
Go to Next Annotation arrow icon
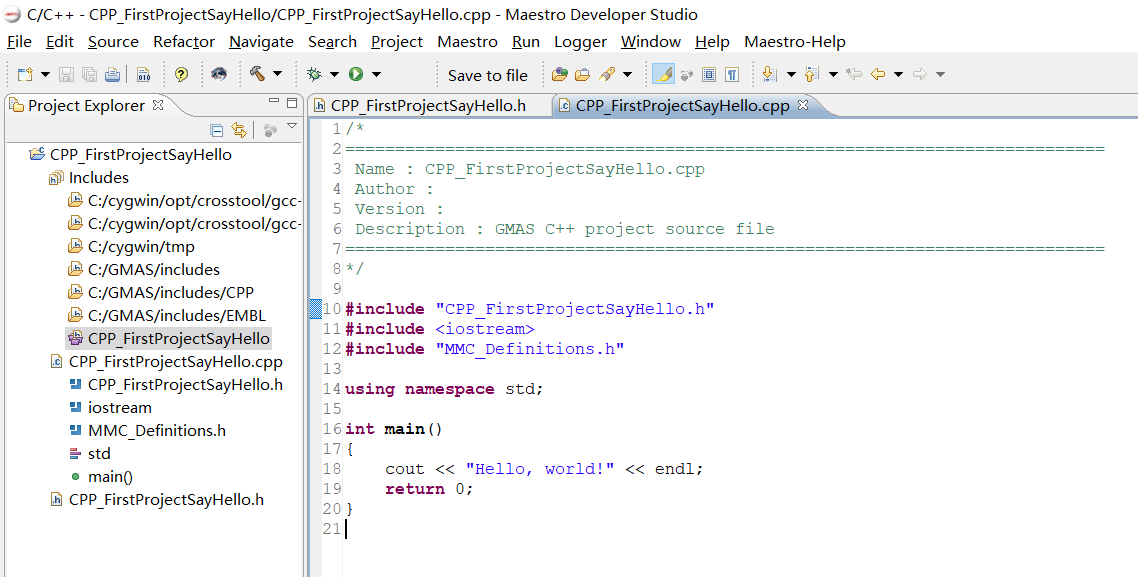(x=770, y=74)
